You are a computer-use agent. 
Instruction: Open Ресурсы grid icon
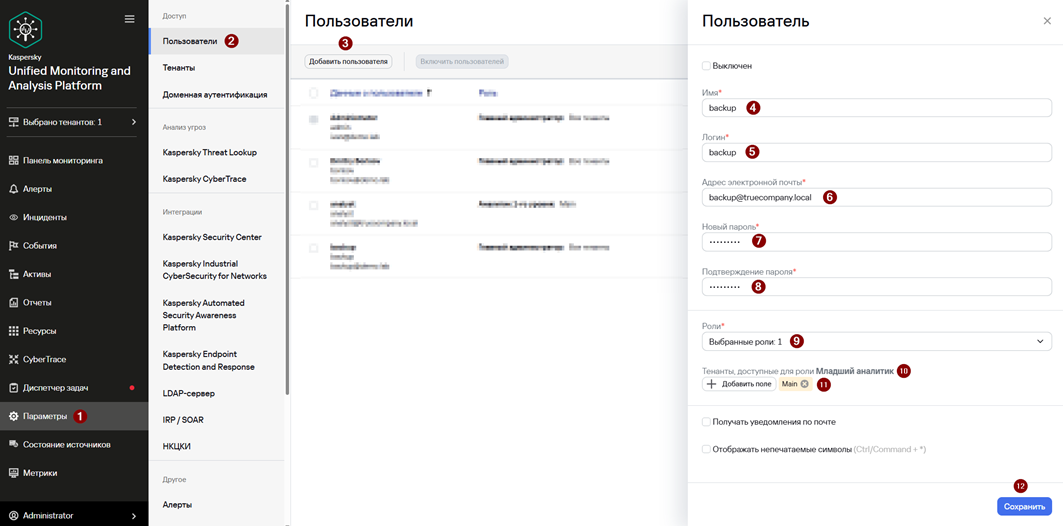coord(14,331)
